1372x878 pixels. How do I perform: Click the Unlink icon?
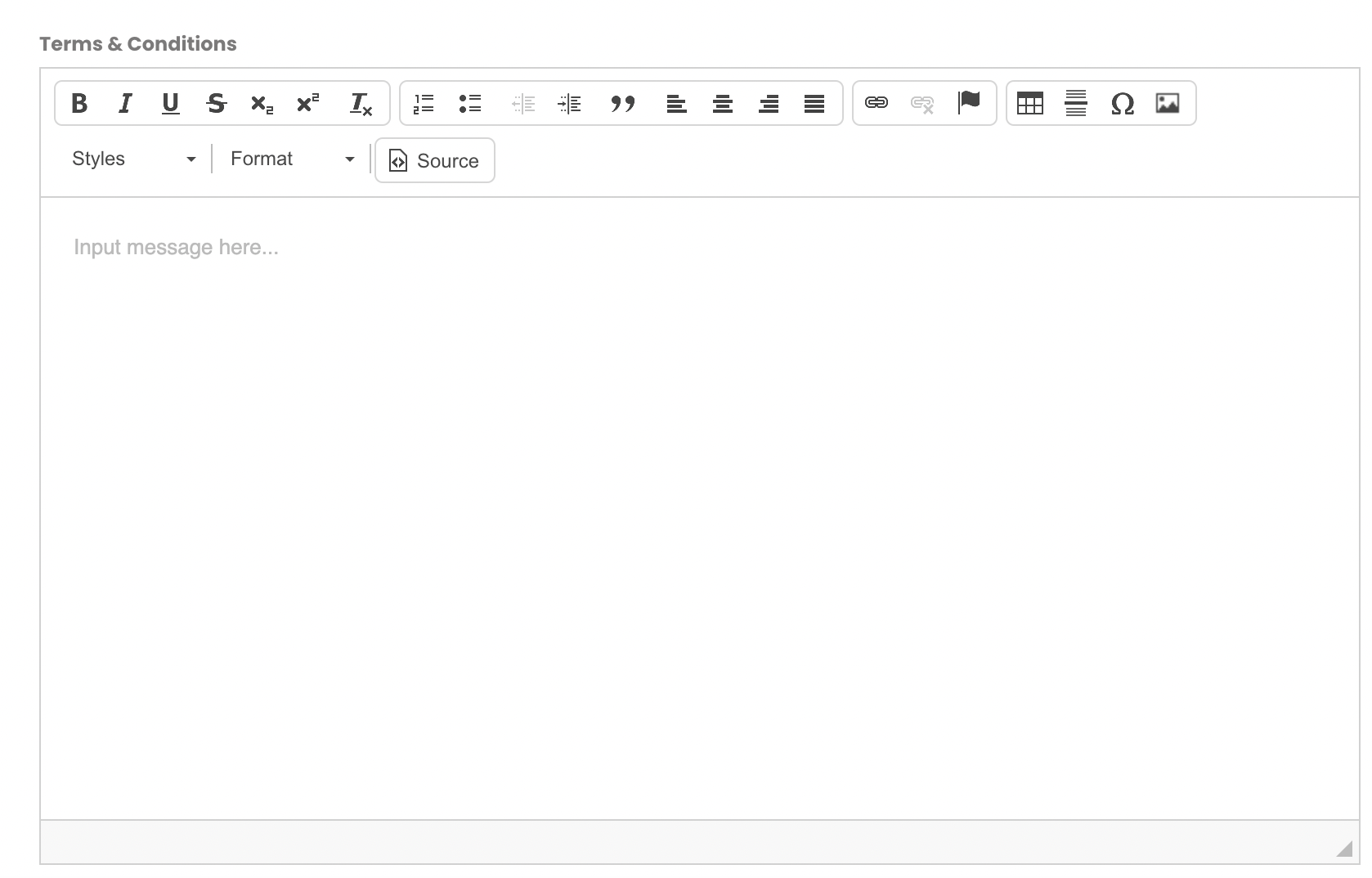[x=922, y=103]
